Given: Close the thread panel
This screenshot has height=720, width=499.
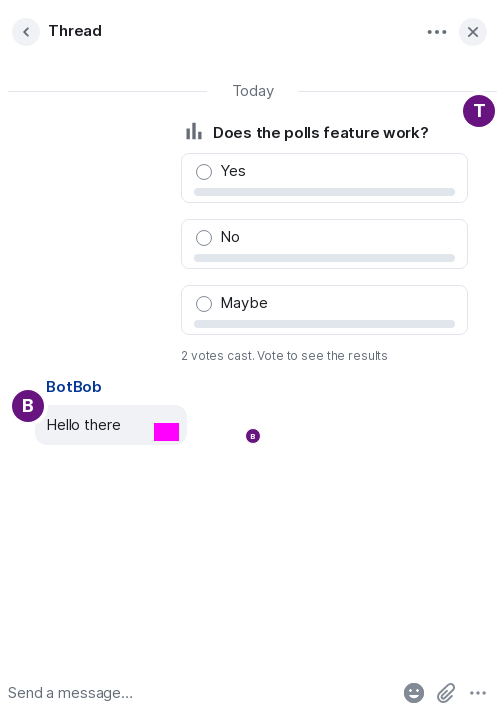Looking at the screenshot, I should 473,32.
